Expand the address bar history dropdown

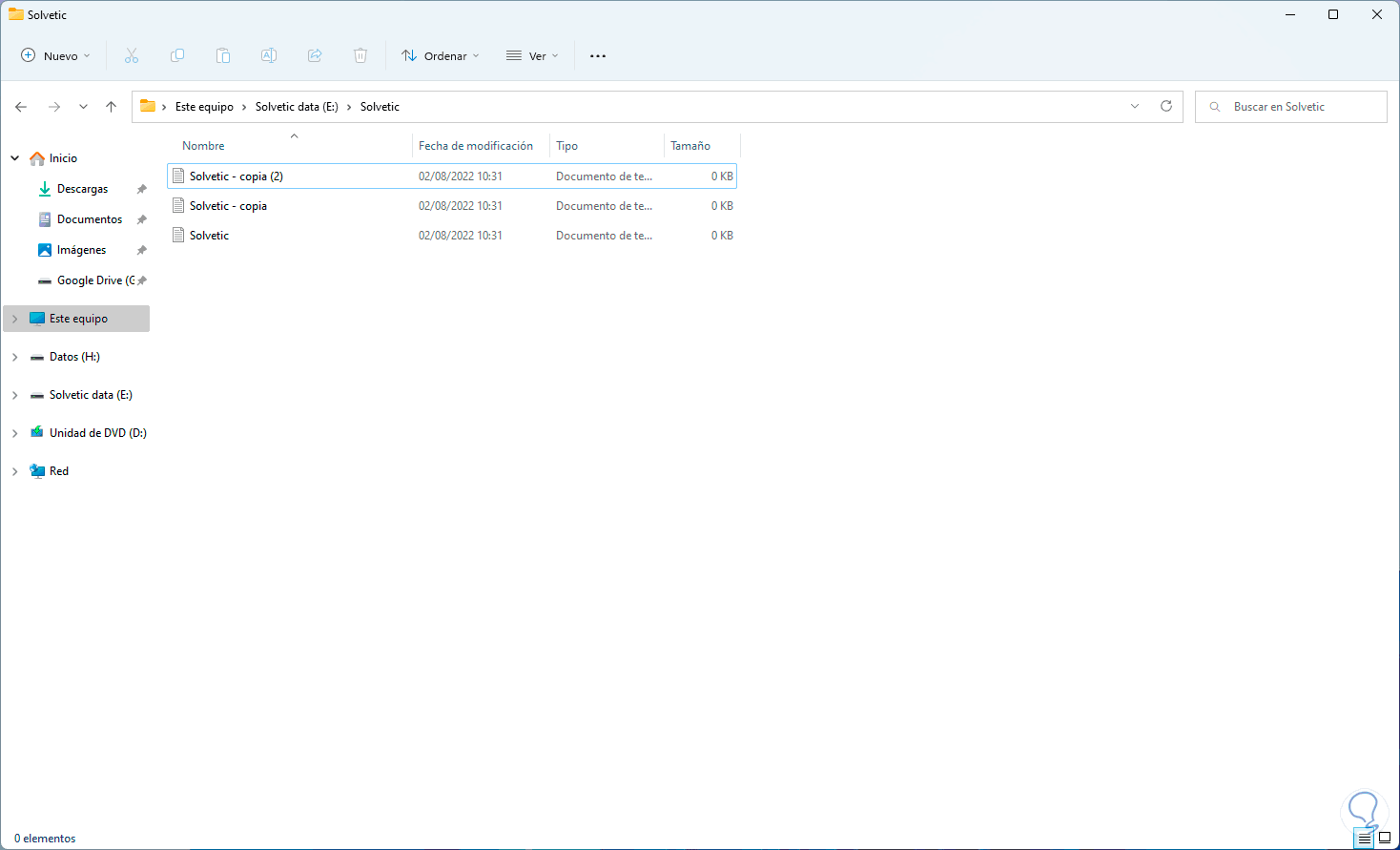tap(1135, 107)
